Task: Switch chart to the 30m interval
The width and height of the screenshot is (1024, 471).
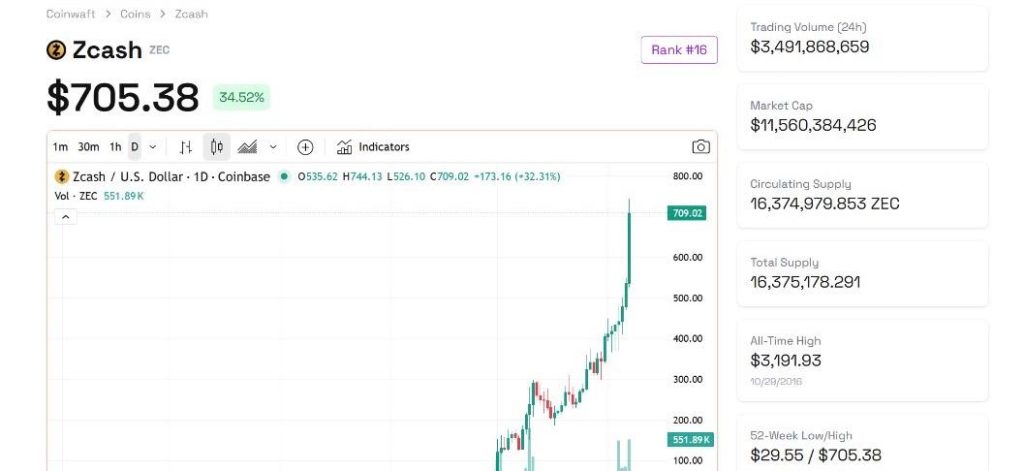Action: coord(88,147)
